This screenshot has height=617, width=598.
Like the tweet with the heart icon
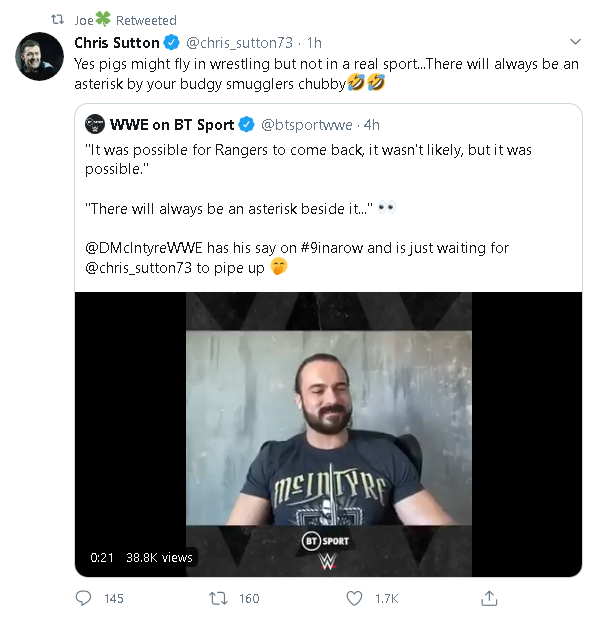(x=354, y=598)
